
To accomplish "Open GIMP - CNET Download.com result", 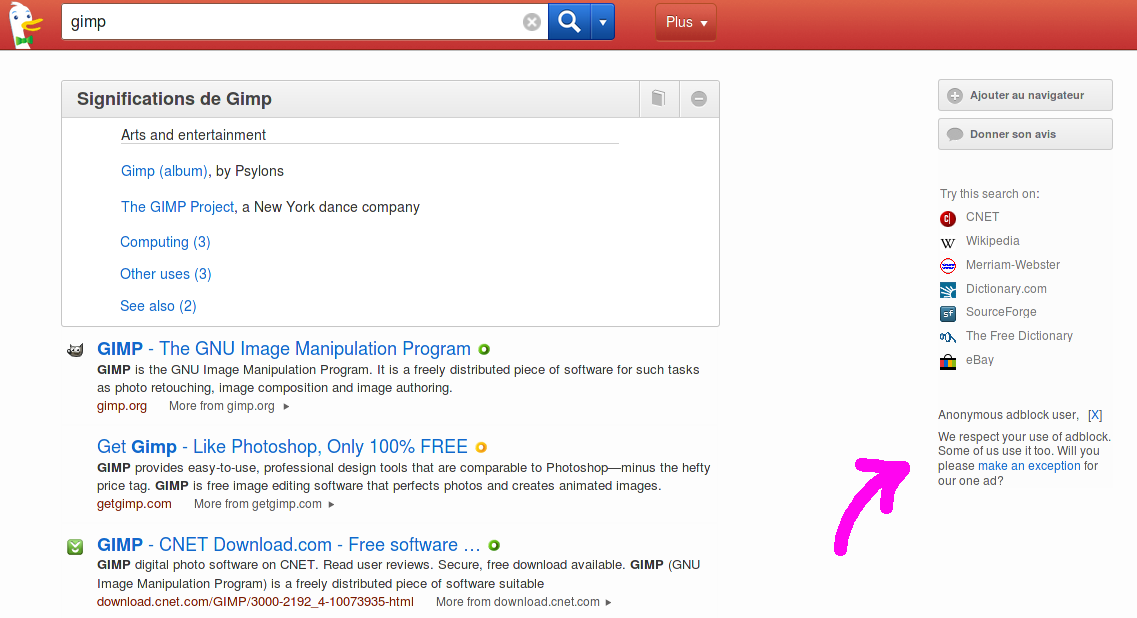I will [x=289, y=545].
